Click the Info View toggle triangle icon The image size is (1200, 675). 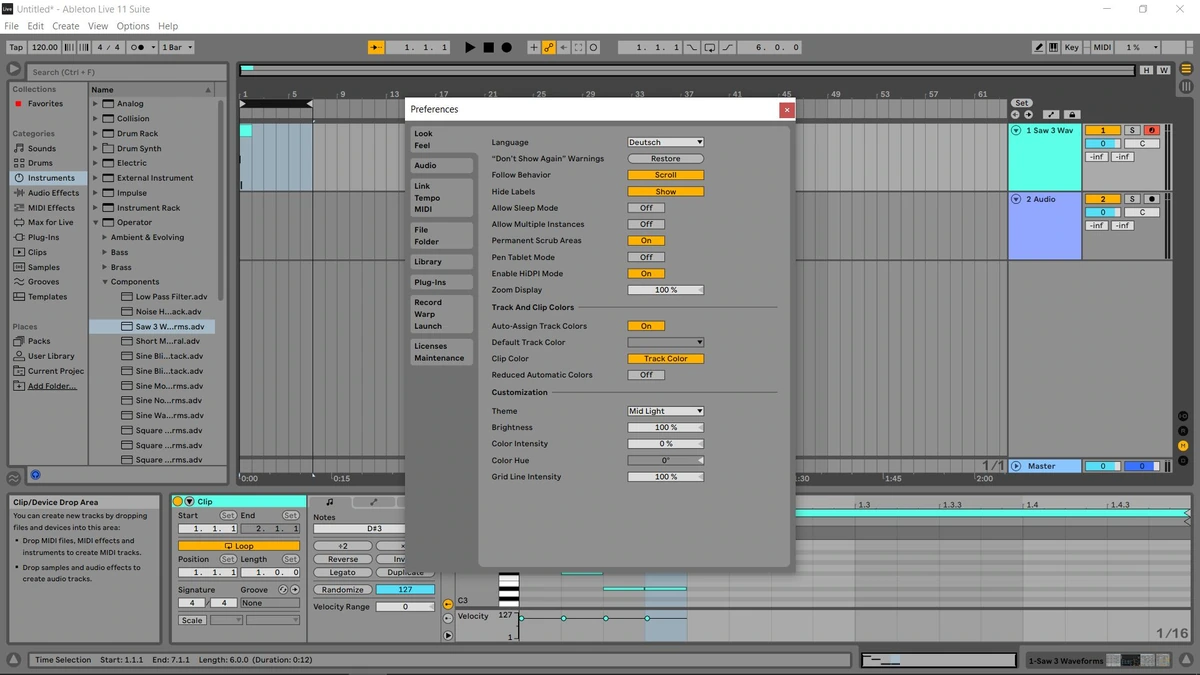click(x=14, y=660)
